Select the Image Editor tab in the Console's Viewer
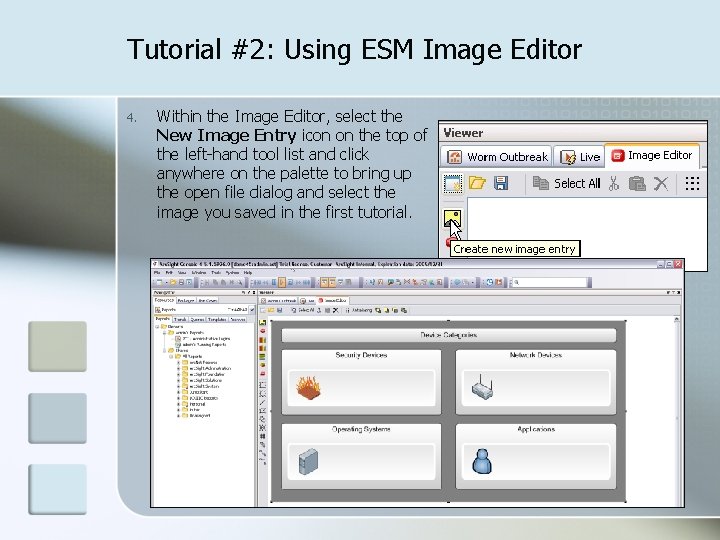This screenshot has height=540, width=720. coord(333,300)
